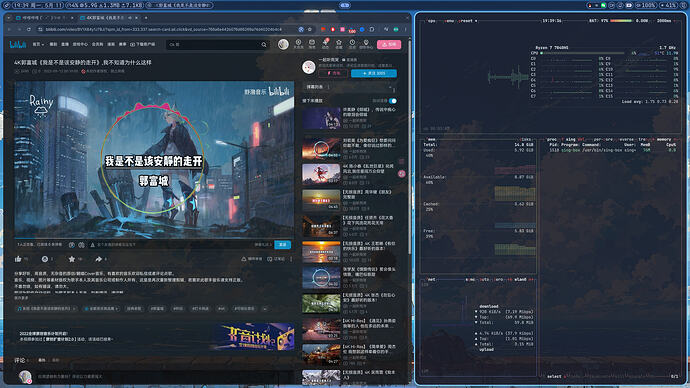Click the leftmost launcher icon on the top bar
Viewport: 690px width, 388px height.
click(x=6, y=5)
